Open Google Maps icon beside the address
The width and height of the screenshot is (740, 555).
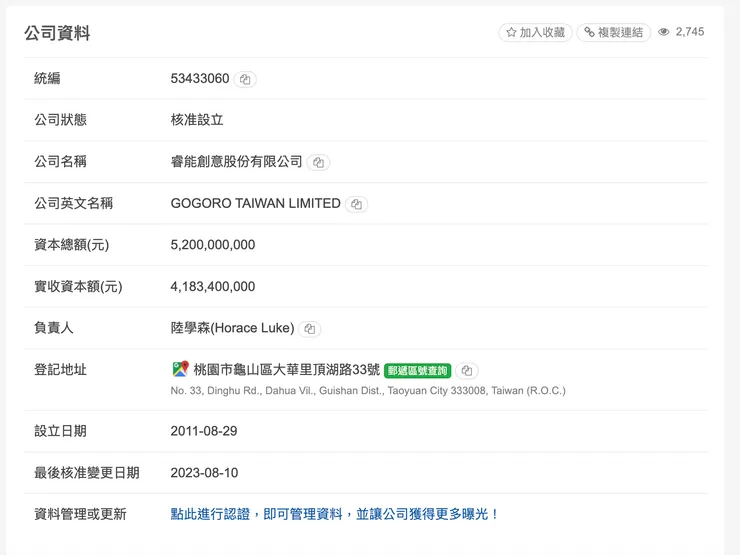point(180,369)
